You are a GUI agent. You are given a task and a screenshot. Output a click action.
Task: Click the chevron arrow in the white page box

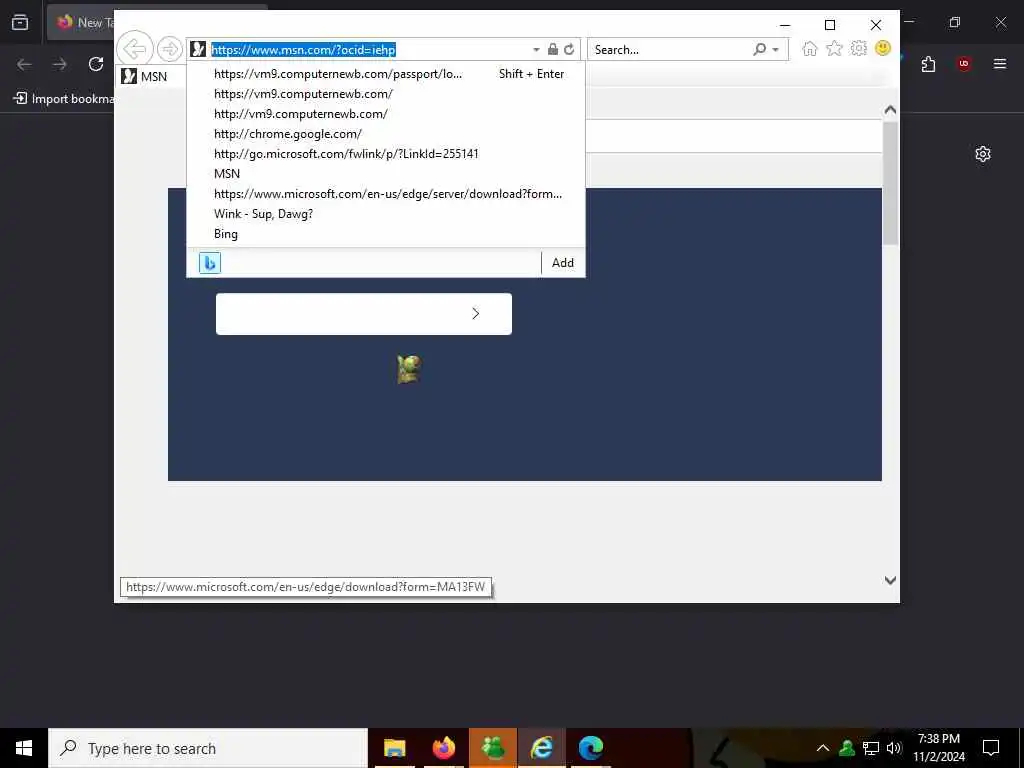pyautogui.click(x=475, y=314)
